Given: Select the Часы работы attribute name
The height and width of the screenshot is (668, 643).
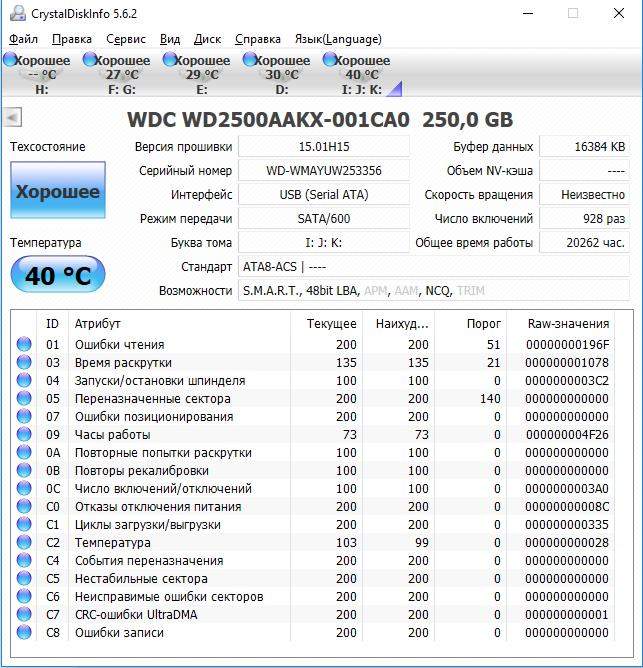Looking at the screenshot, I should (112, 435).
